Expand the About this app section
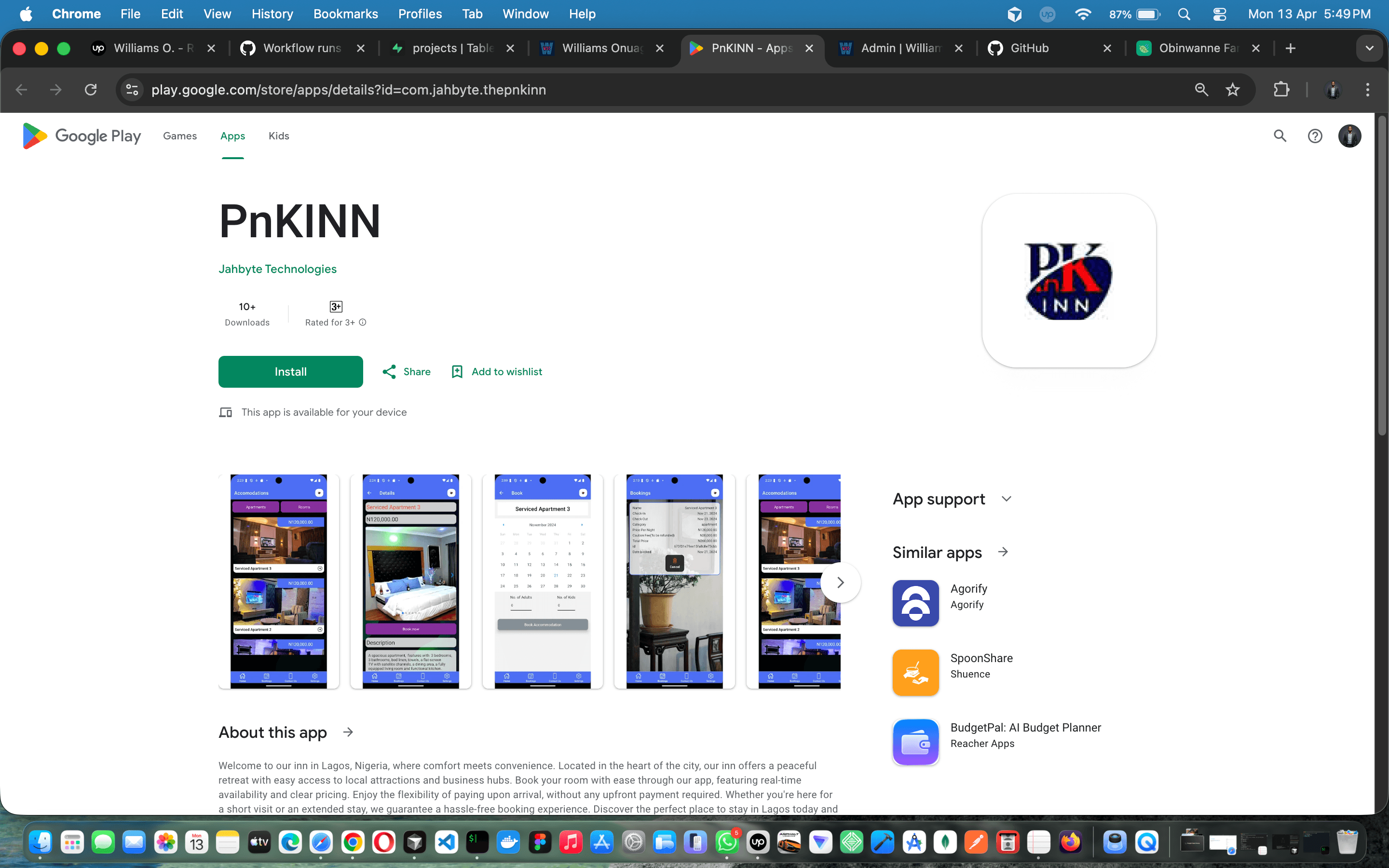Image resolution: width=1389 pixels, height=868 pixels. (349, 732)
